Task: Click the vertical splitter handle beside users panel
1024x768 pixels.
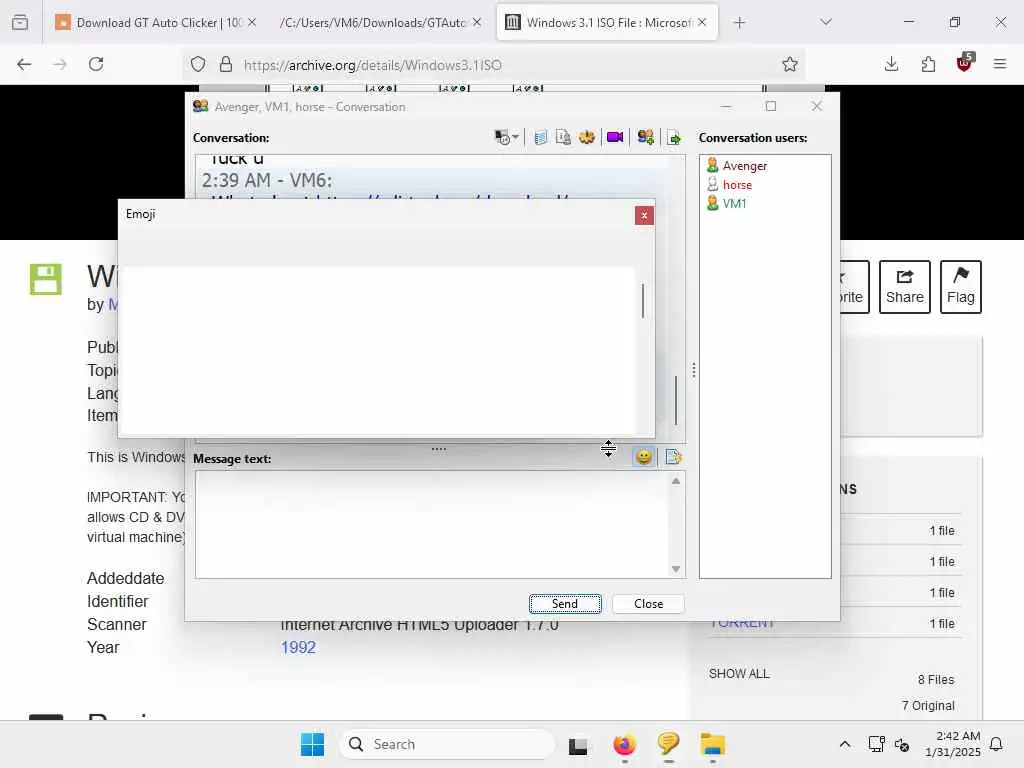Action: (694, 370)
